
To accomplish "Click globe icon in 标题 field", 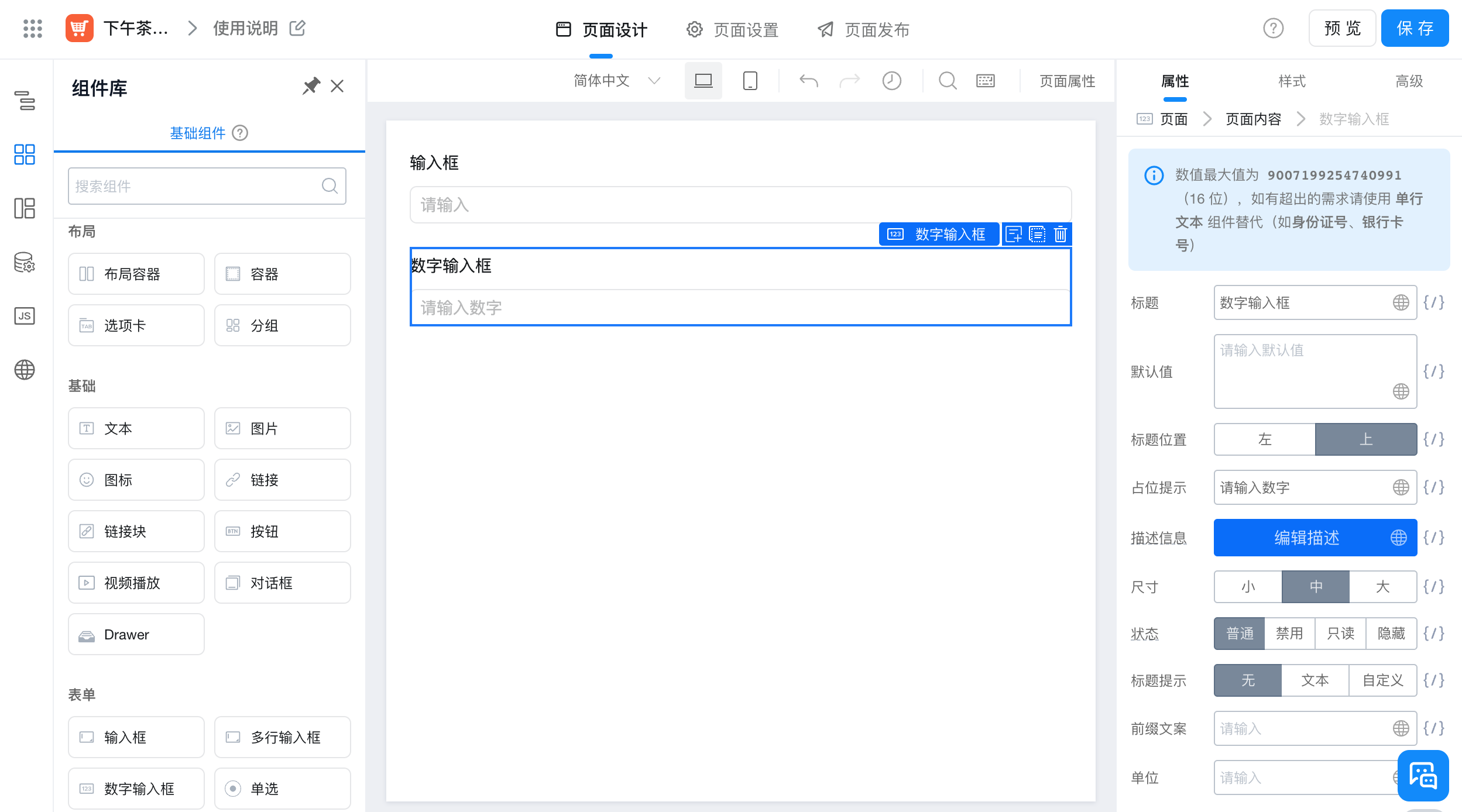I will (1401, 302).
